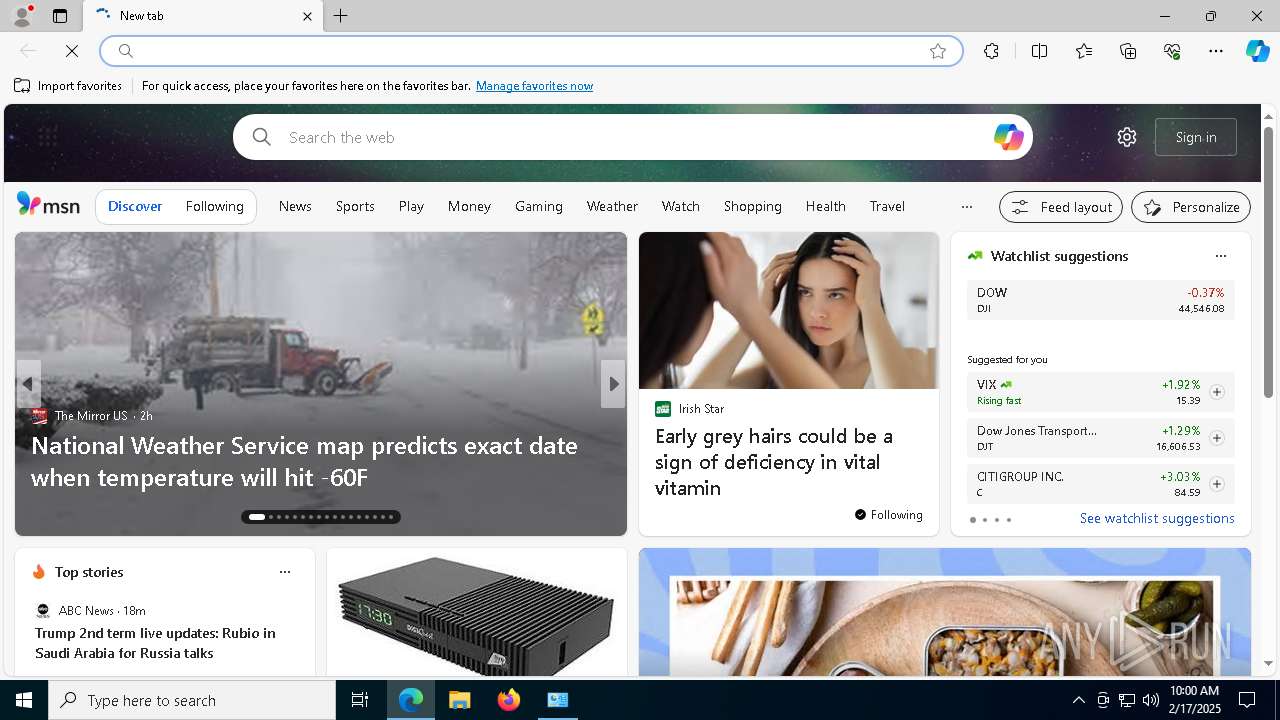Select the Following tab
Image resolution: width=1280 pixels, height=720 pixels.
pos(214,206)
